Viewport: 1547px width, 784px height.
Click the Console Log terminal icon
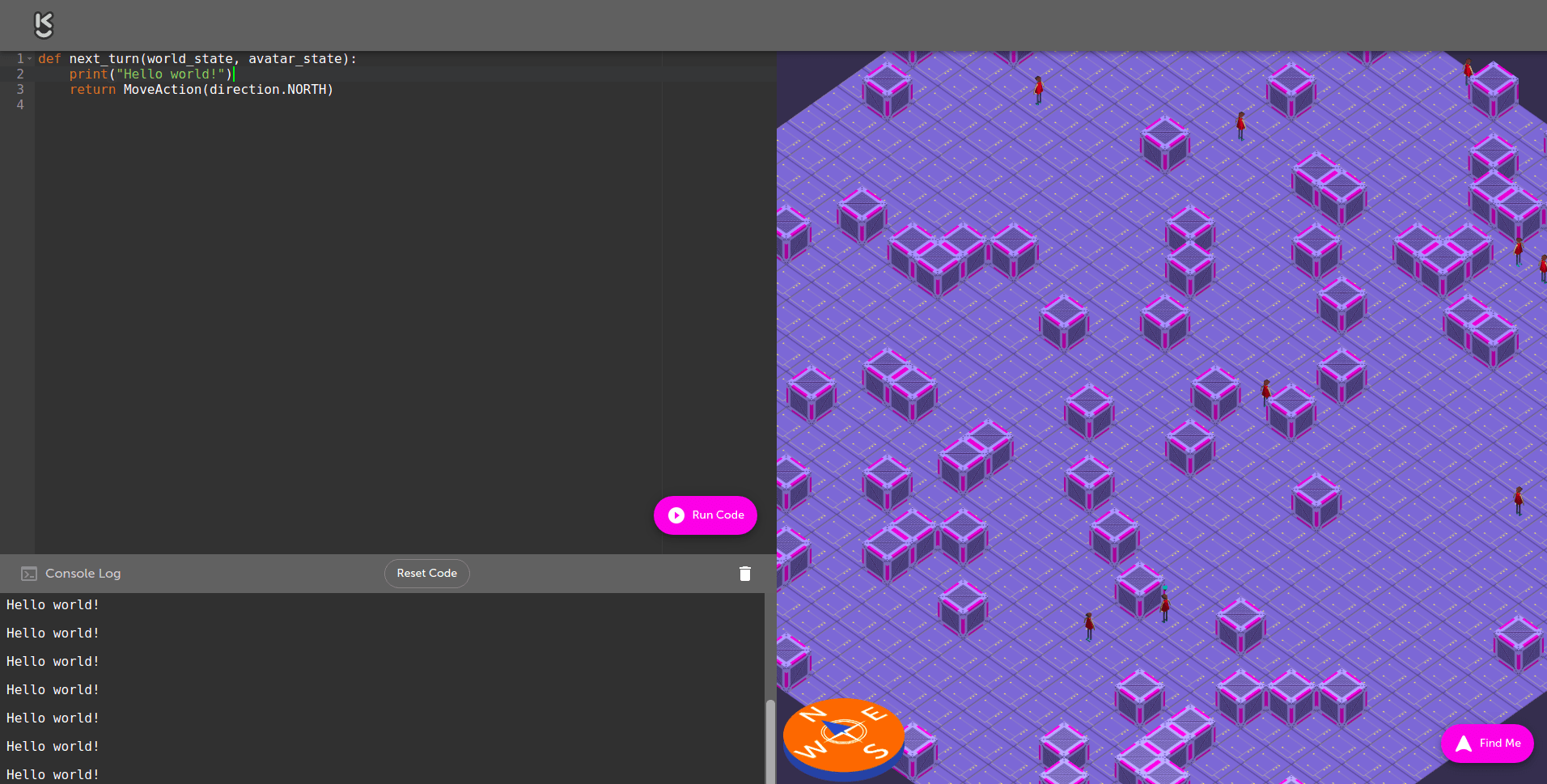click(x=29, y=574)
